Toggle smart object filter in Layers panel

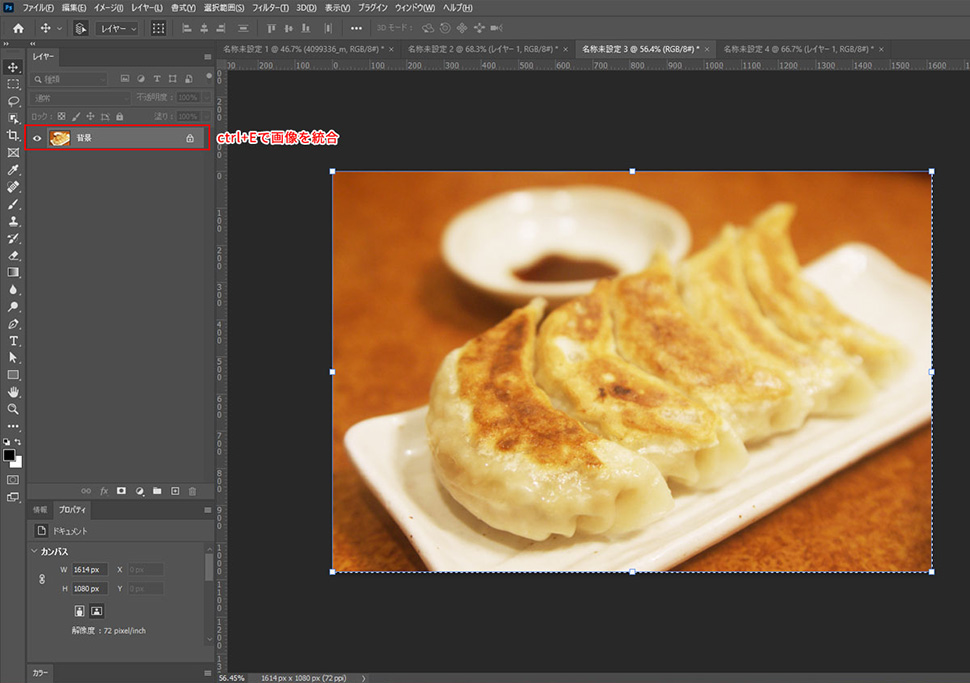[x=189, y=79]
